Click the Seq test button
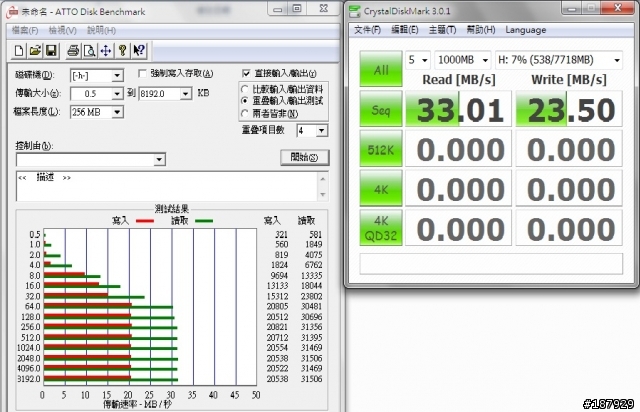The height and width of the screenshot is (412, 640). [x=381, y=109]
